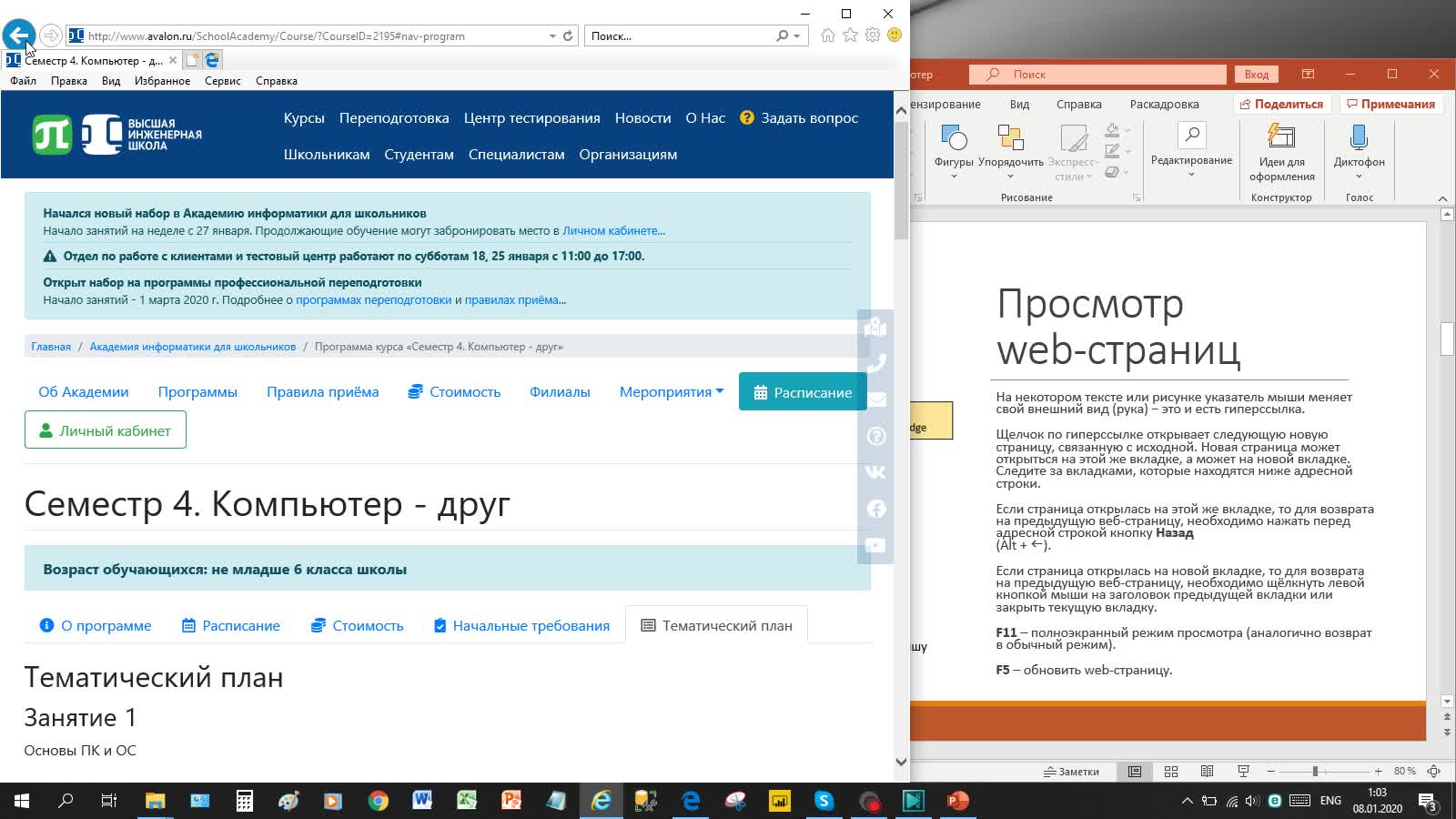Open программах переподготовки link
Screen dimensions: 1456x819
[373, 299]
